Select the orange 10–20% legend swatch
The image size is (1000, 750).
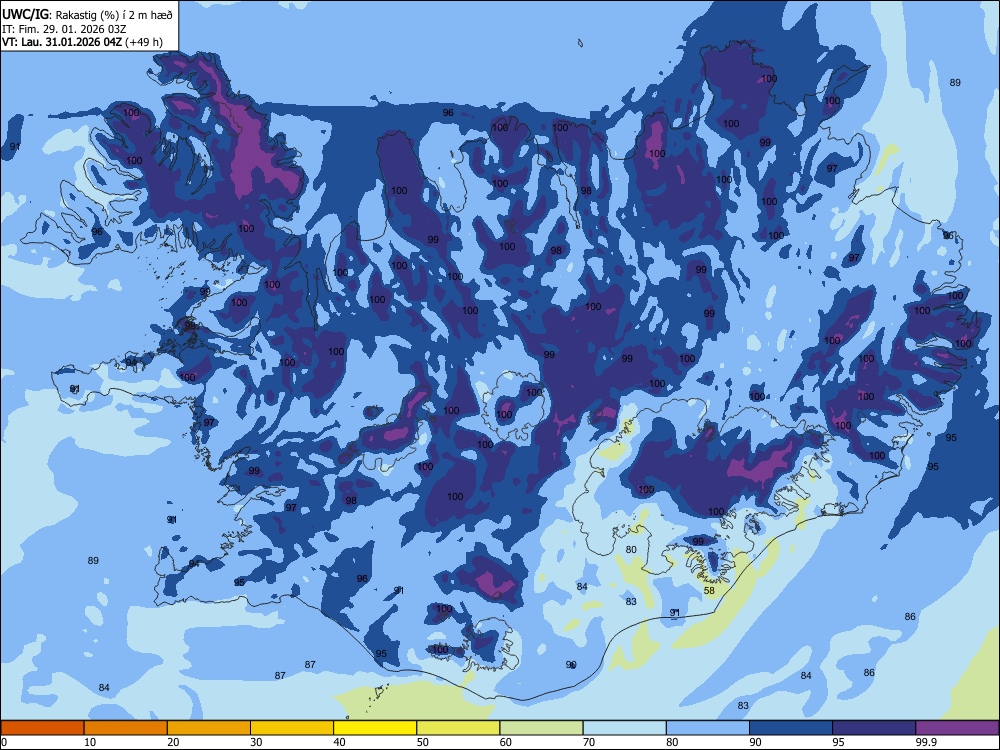(126, 728)
